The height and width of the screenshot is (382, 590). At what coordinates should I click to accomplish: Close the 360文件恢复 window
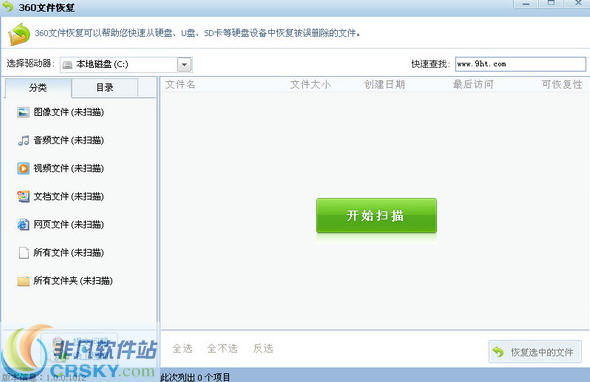[577, 3]
